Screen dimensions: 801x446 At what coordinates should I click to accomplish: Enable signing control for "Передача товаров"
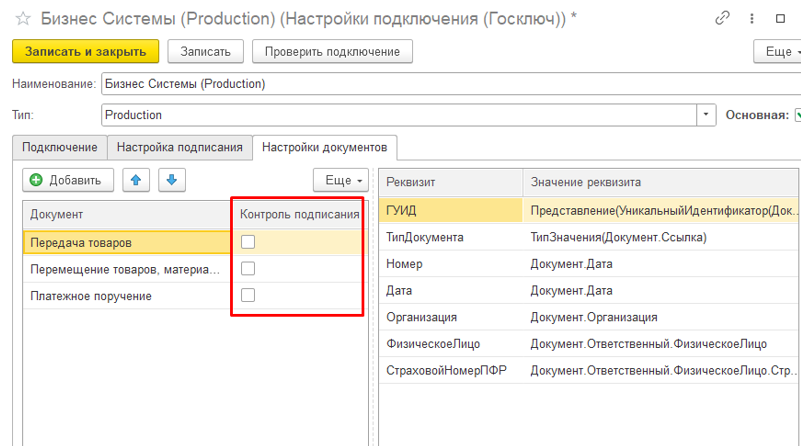click(x=248, y=242)
